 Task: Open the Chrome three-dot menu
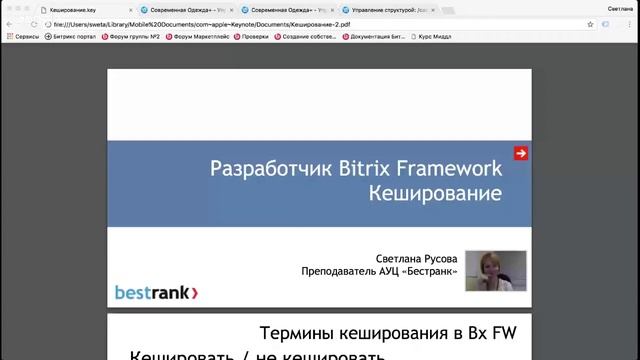[629, 24]
